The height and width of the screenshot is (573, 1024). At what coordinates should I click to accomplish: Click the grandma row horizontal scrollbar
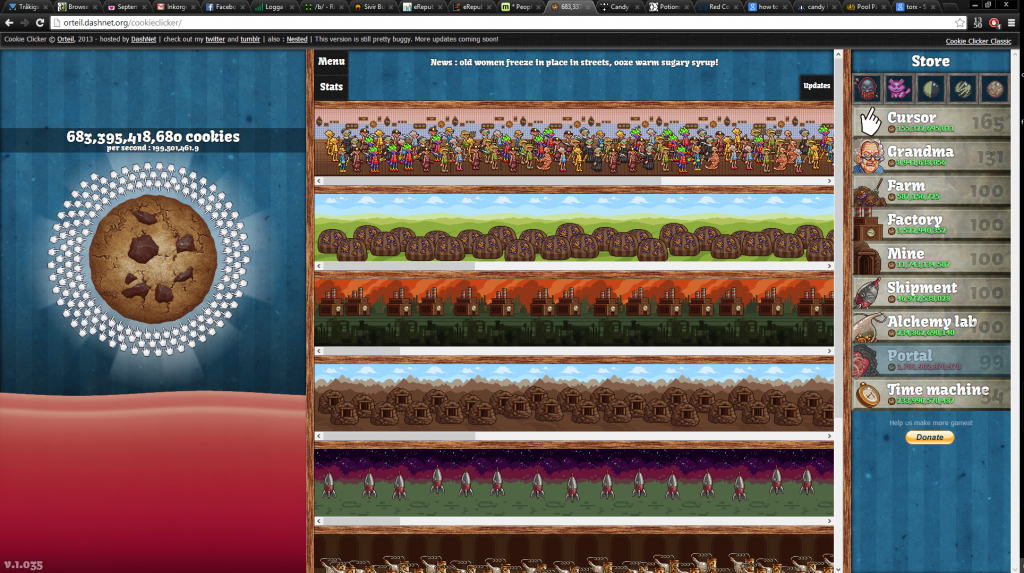574,181
